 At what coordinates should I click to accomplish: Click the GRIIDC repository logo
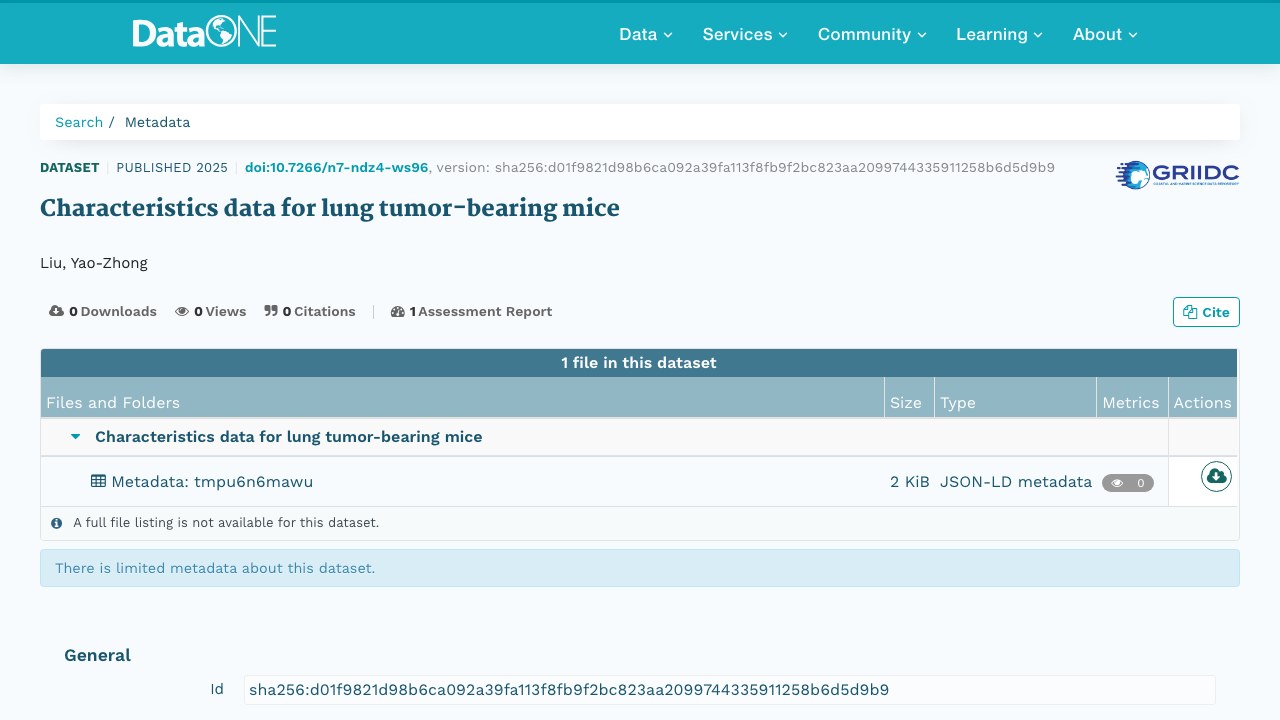tap(1177, 175)
